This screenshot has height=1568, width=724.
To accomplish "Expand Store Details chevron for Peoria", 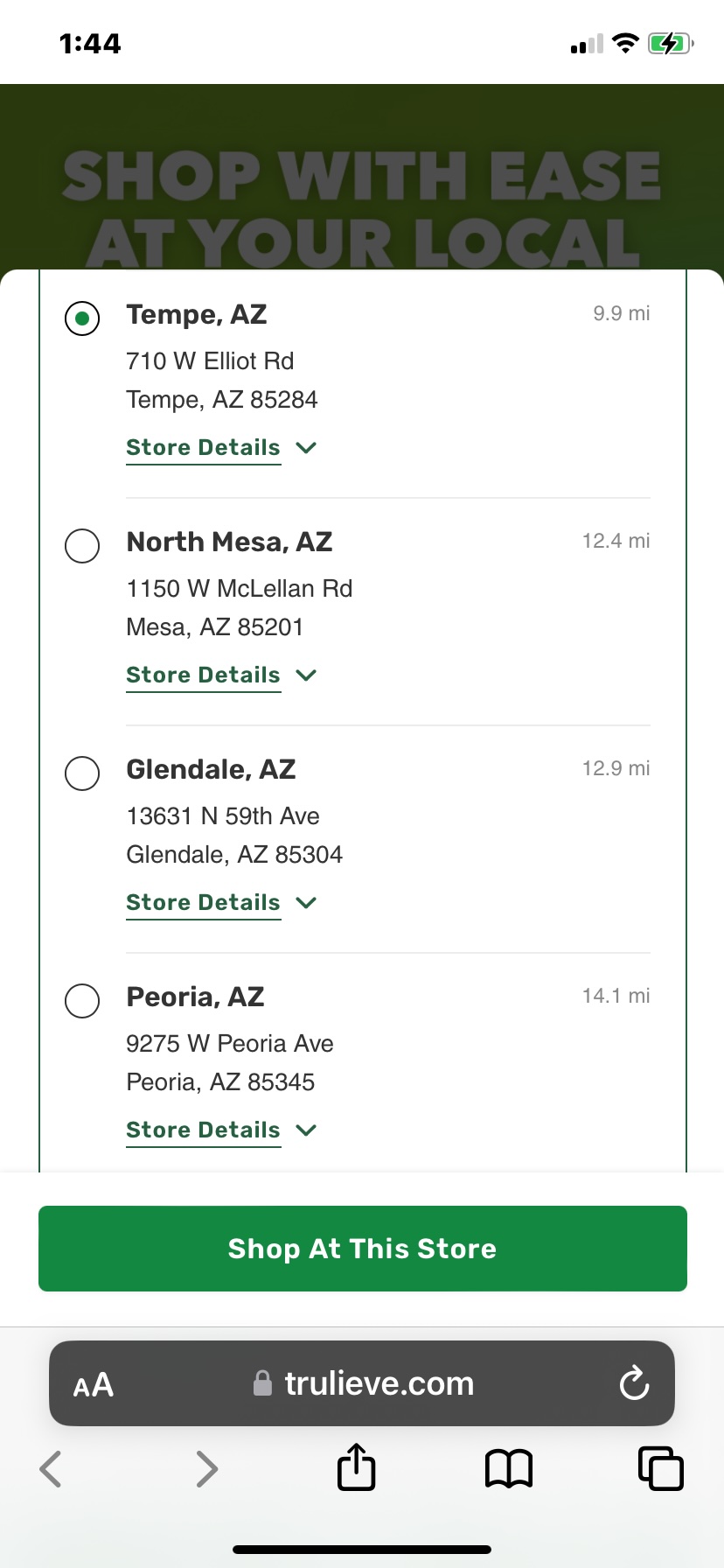I will click(306, 1130).
